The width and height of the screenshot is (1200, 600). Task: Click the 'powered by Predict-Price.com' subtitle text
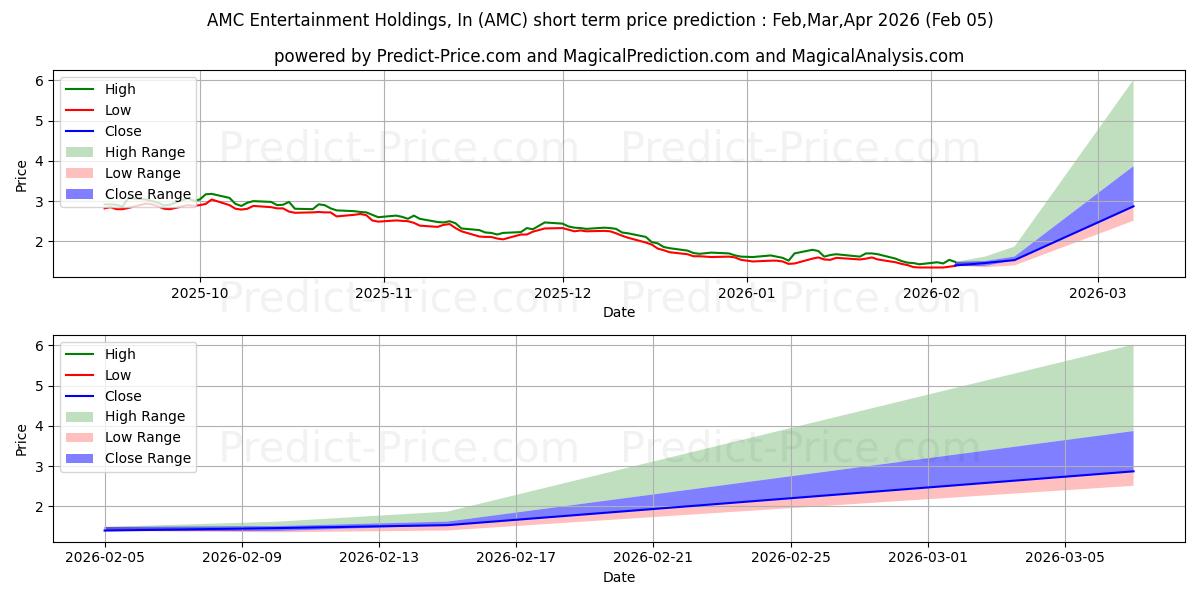(619, 56)
